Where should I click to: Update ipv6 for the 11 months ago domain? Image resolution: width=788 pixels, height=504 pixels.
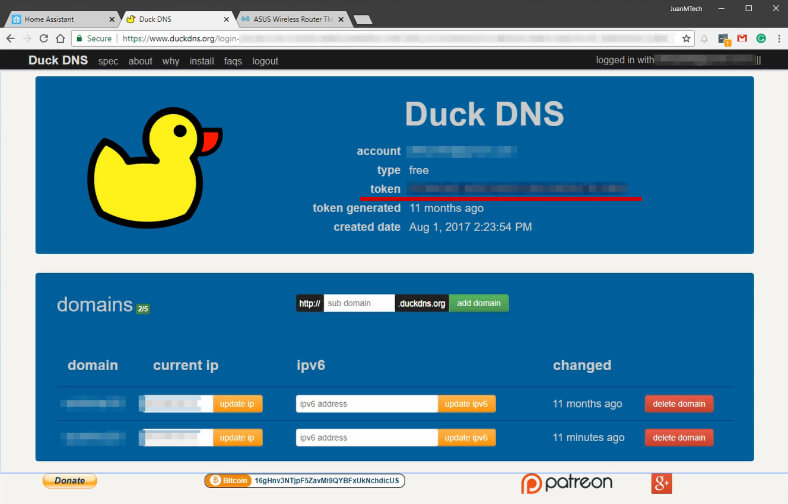[466, 404]
